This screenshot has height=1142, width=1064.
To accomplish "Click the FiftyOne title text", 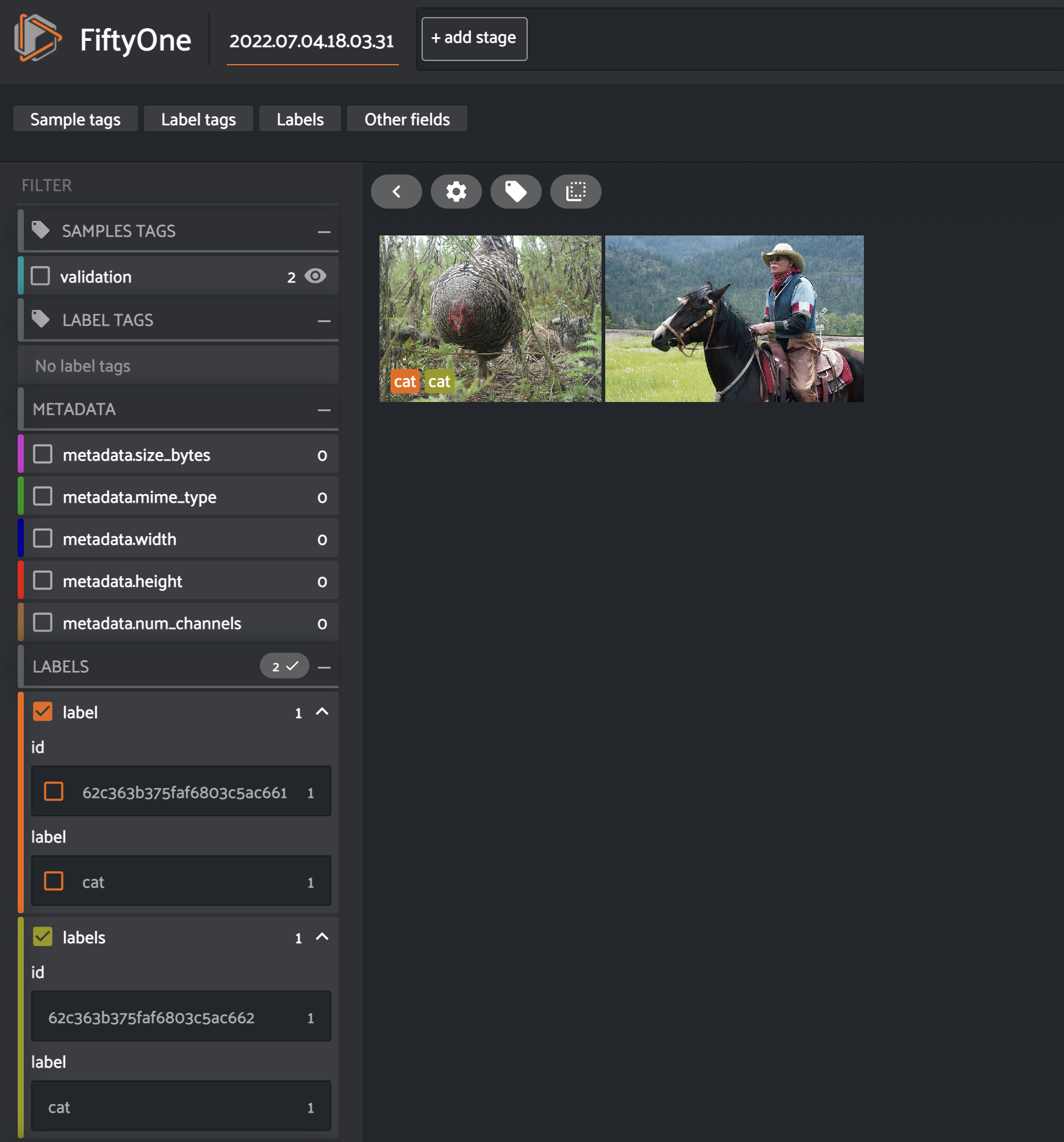I will tap(135, 40).
